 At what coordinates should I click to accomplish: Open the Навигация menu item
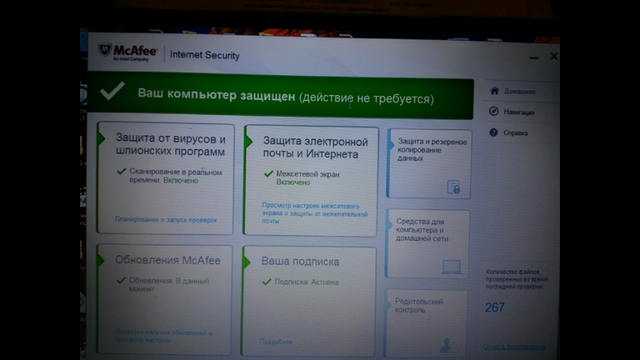[x=518, y=112]
